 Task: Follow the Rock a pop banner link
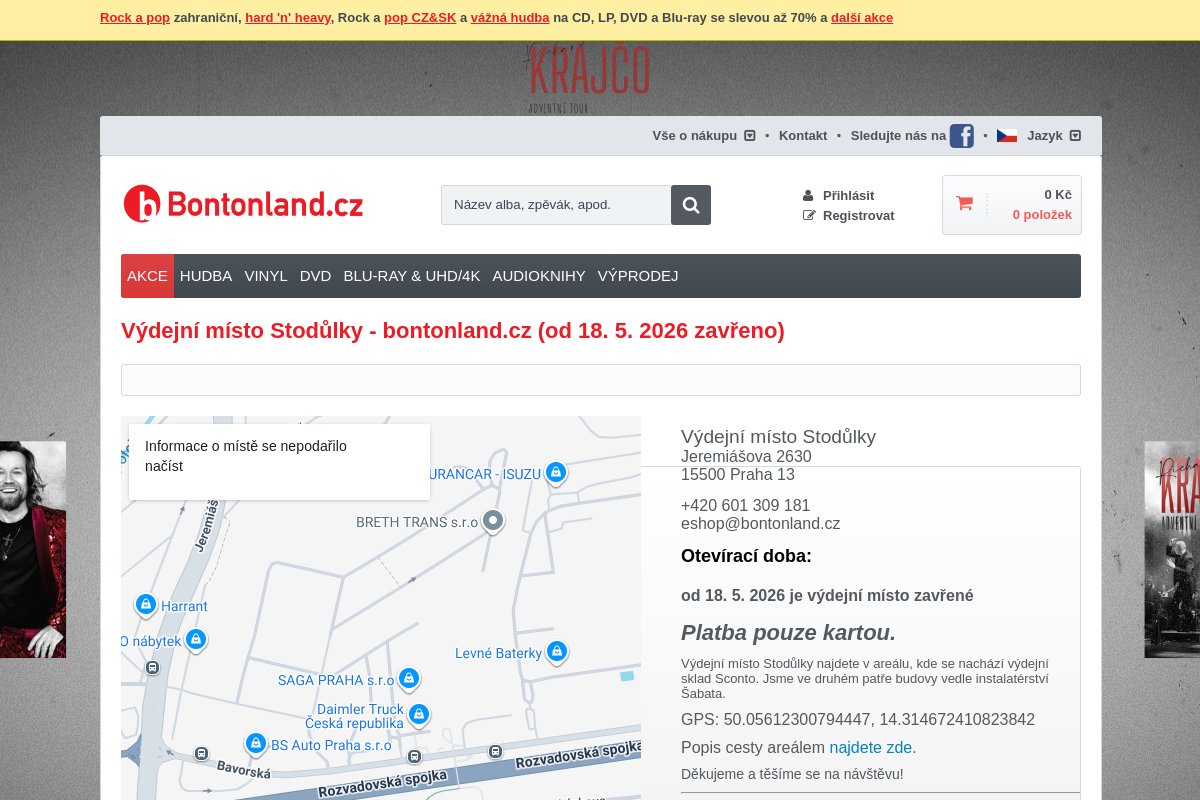[135, 17]
